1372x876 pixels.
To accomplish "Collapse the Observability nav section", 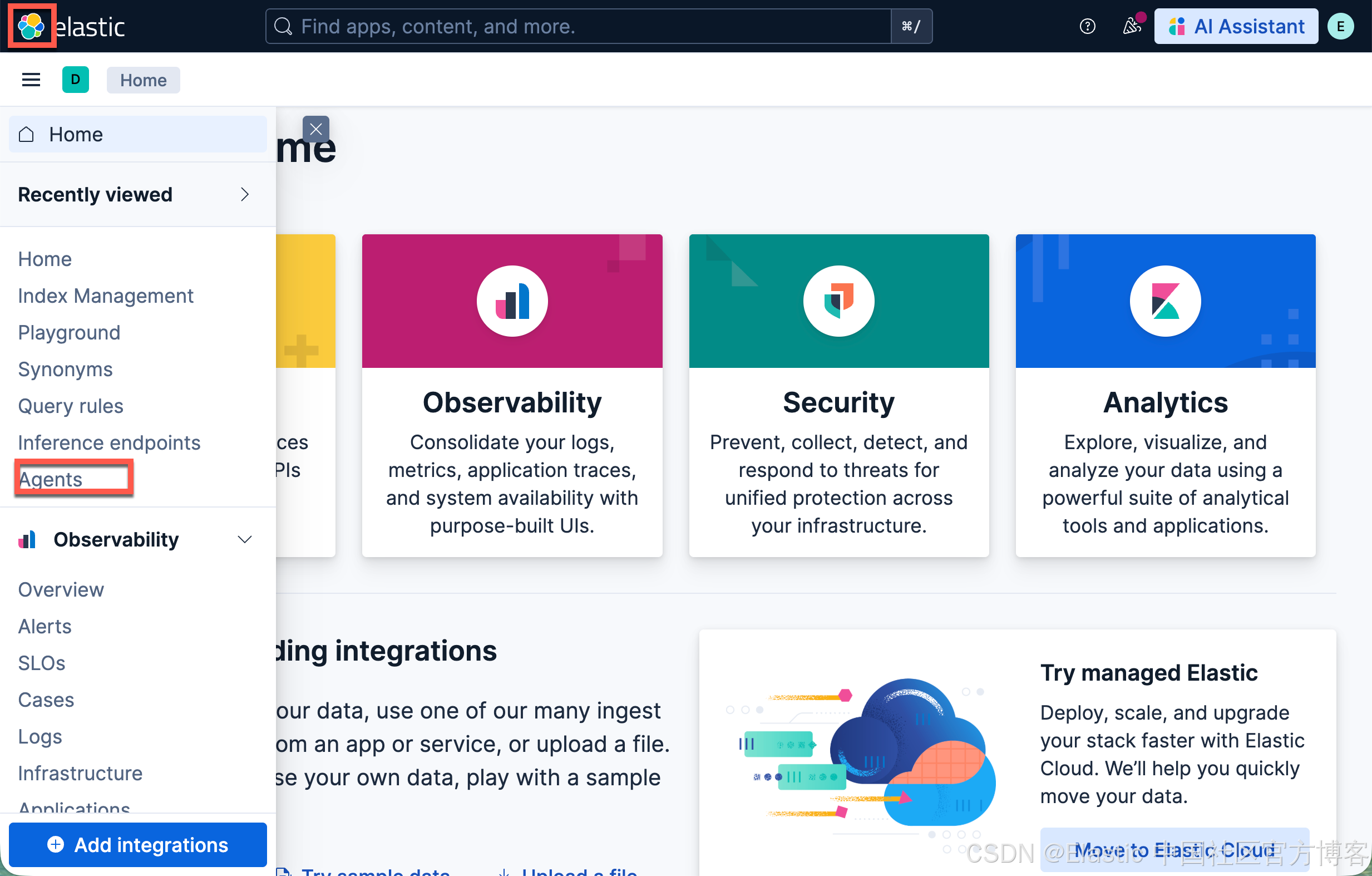I will (244, 539).
